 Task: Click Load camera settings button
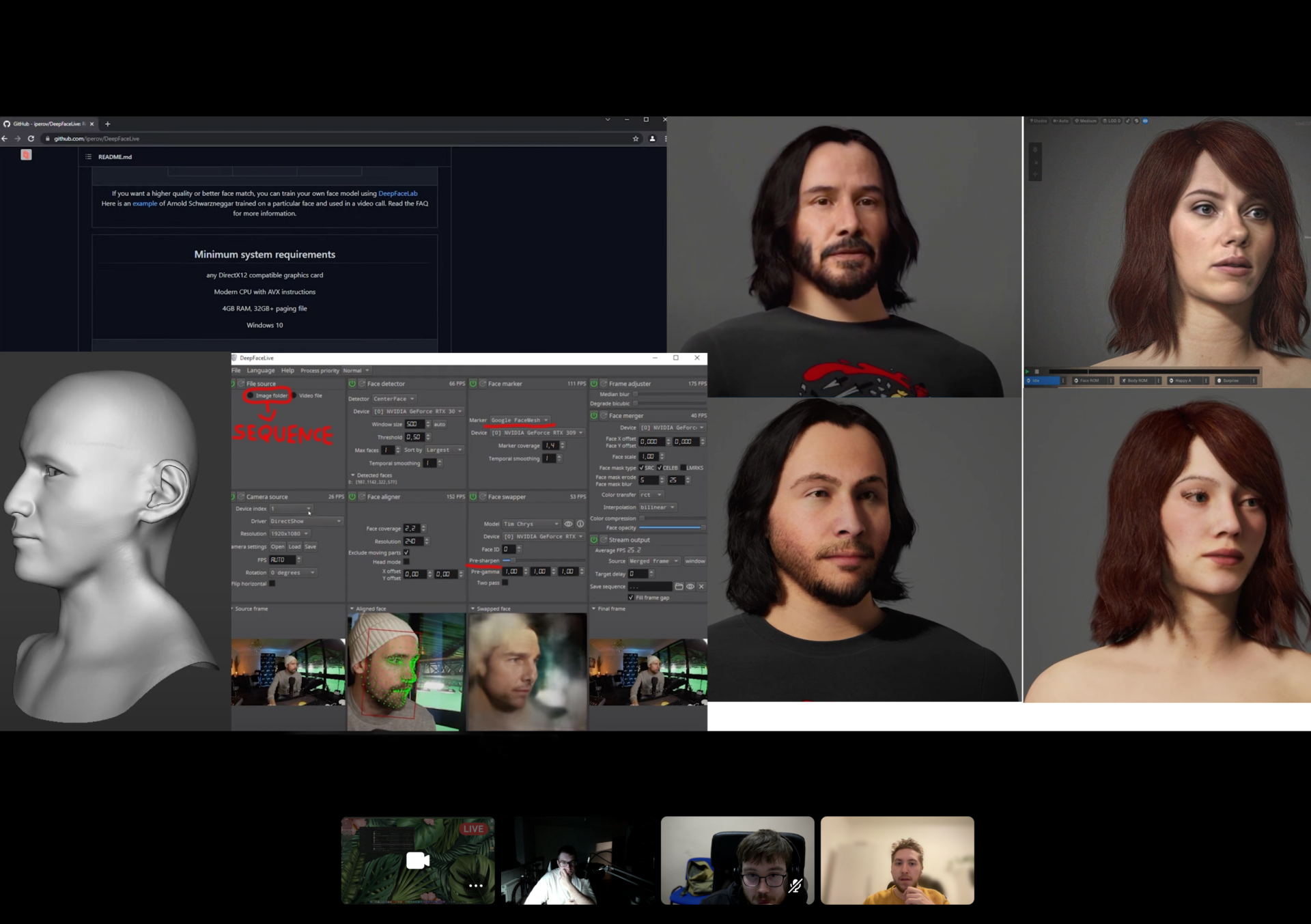(294, 547)
